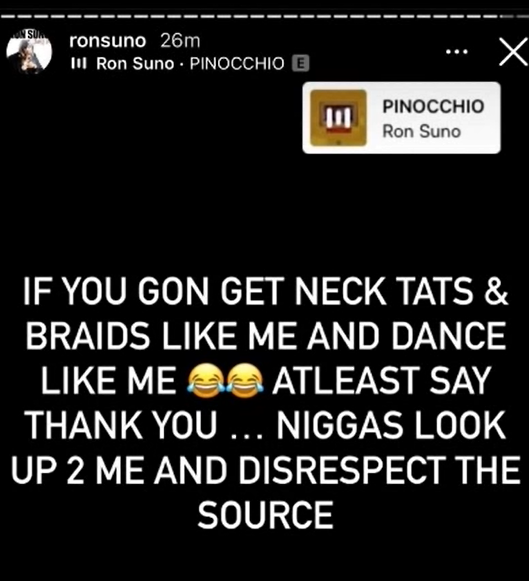Tap the 'IF YOU GON GET NECK TATS' line
This screenshot has width=529, height=581.
pos(249,291)
